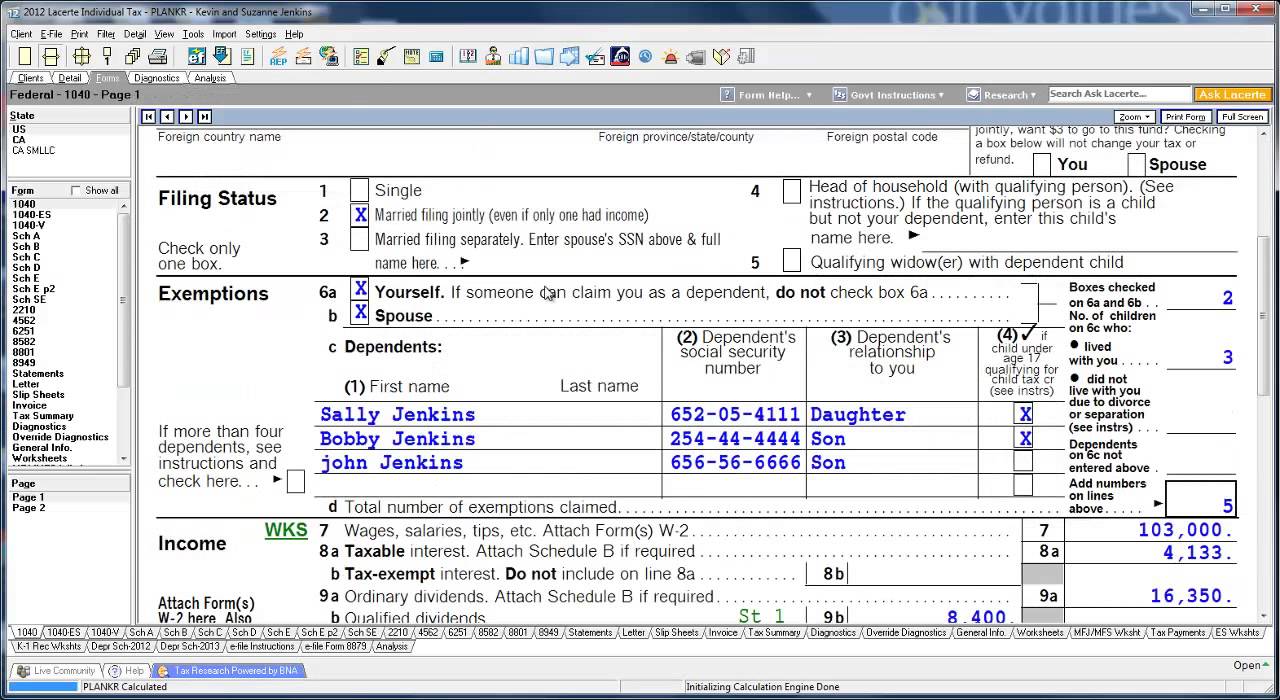Open the E-File menu
1280x700 pixels.
point(51,34)
